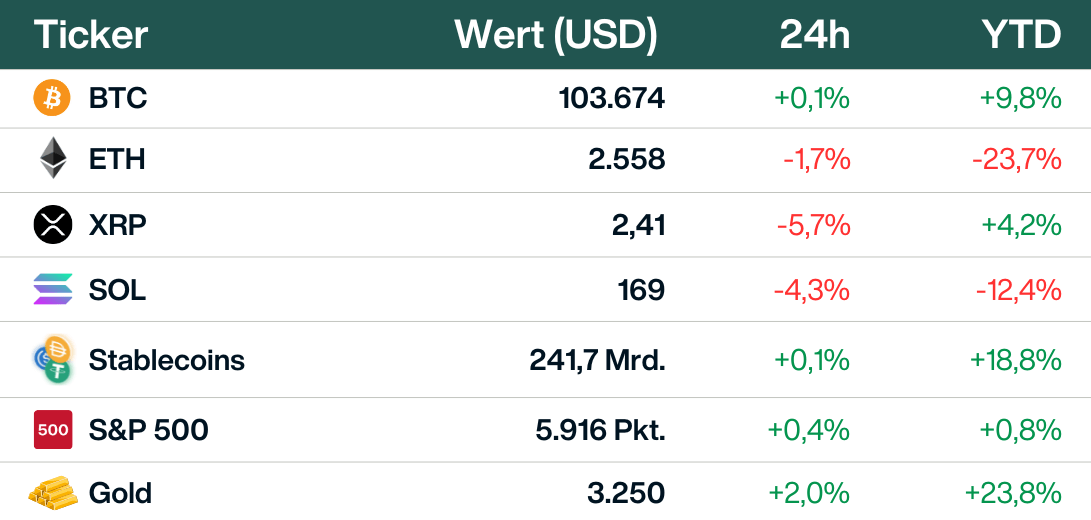Click the red S&P 500 icon
The height and width of the screenshot is (520, 1091).
click(53, 430)
